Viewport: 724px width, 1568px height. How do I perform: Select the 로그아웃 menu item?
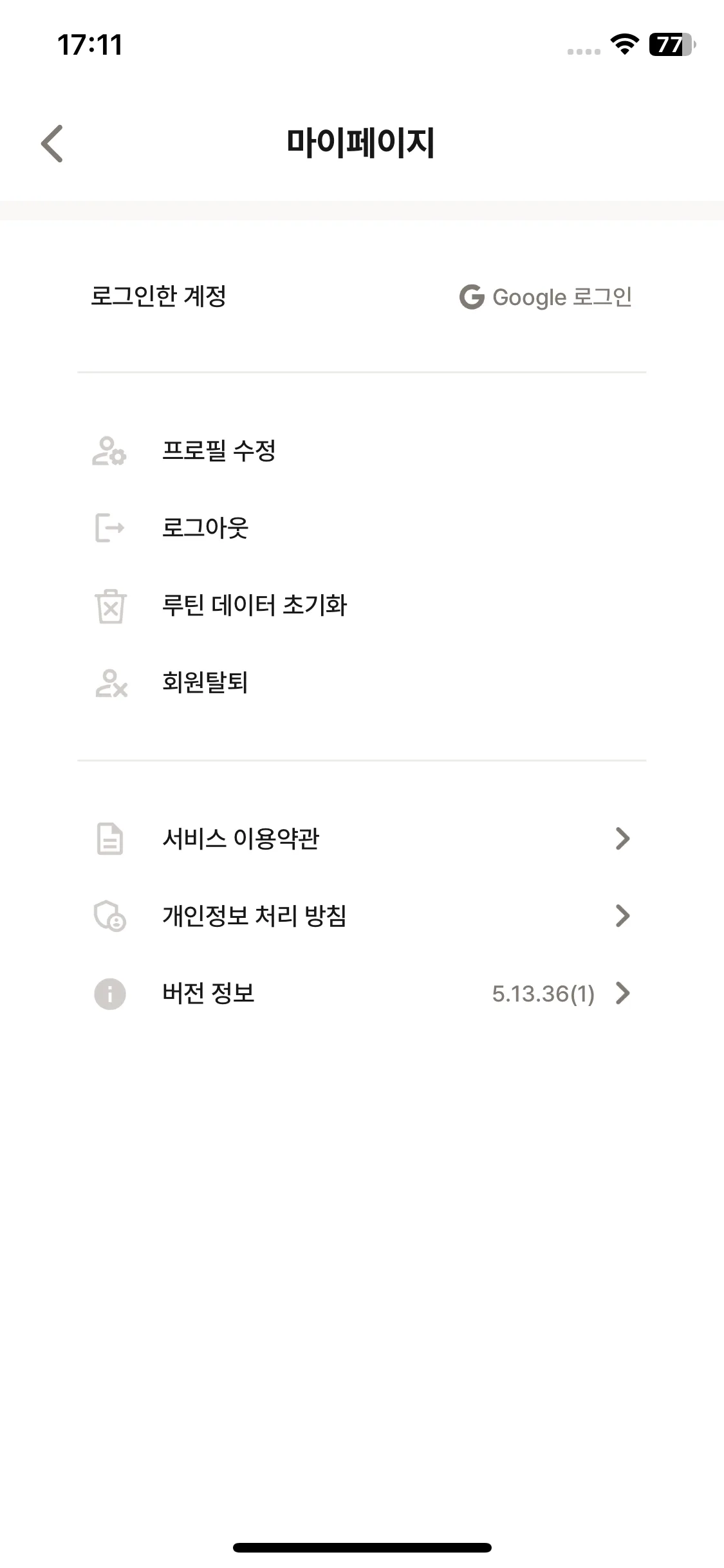[x=362, y=528]
